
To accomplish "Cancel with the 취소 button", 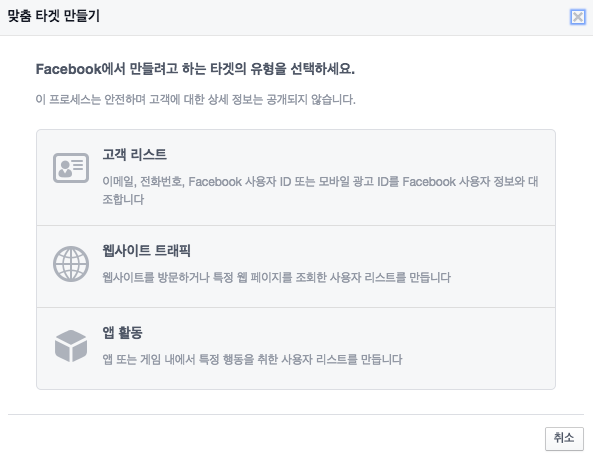I will [564, 438].
